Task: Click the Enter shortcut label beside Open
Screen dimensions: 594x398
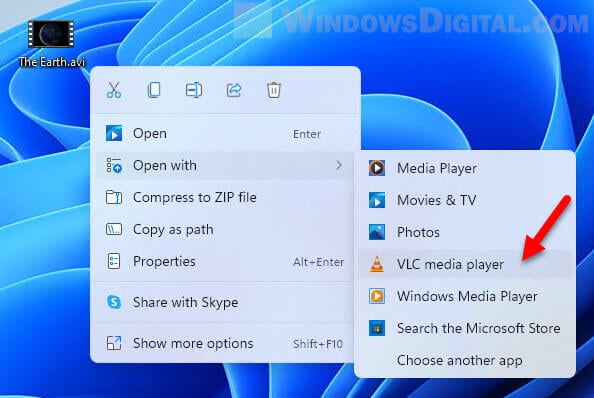Action: point(307,134)
